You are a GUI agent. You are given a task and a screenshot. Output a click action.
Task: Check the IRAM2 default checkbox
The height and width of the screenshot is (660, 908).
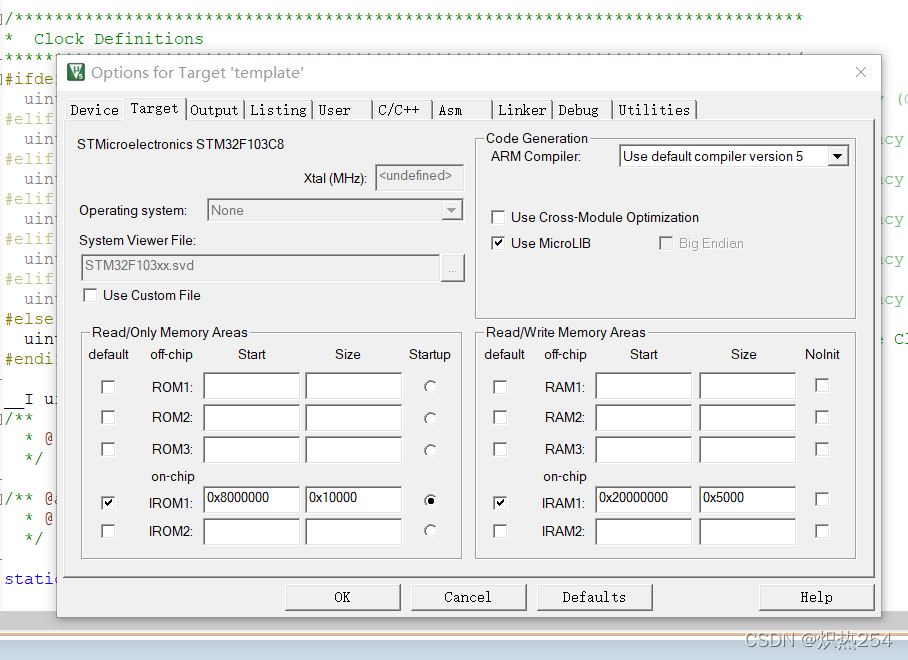click(x=500, y=531)
